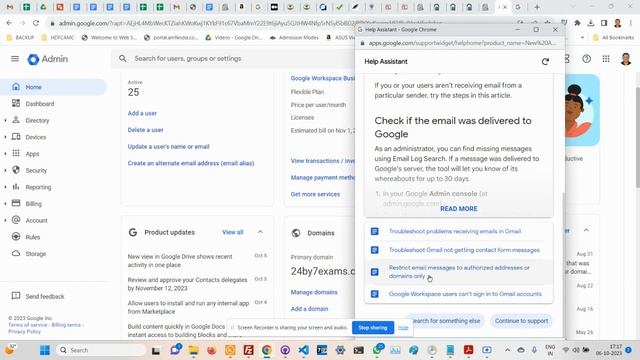Open the All Bookmarks folder
This screenshot has height=360, width=640.
click(613, 38)
